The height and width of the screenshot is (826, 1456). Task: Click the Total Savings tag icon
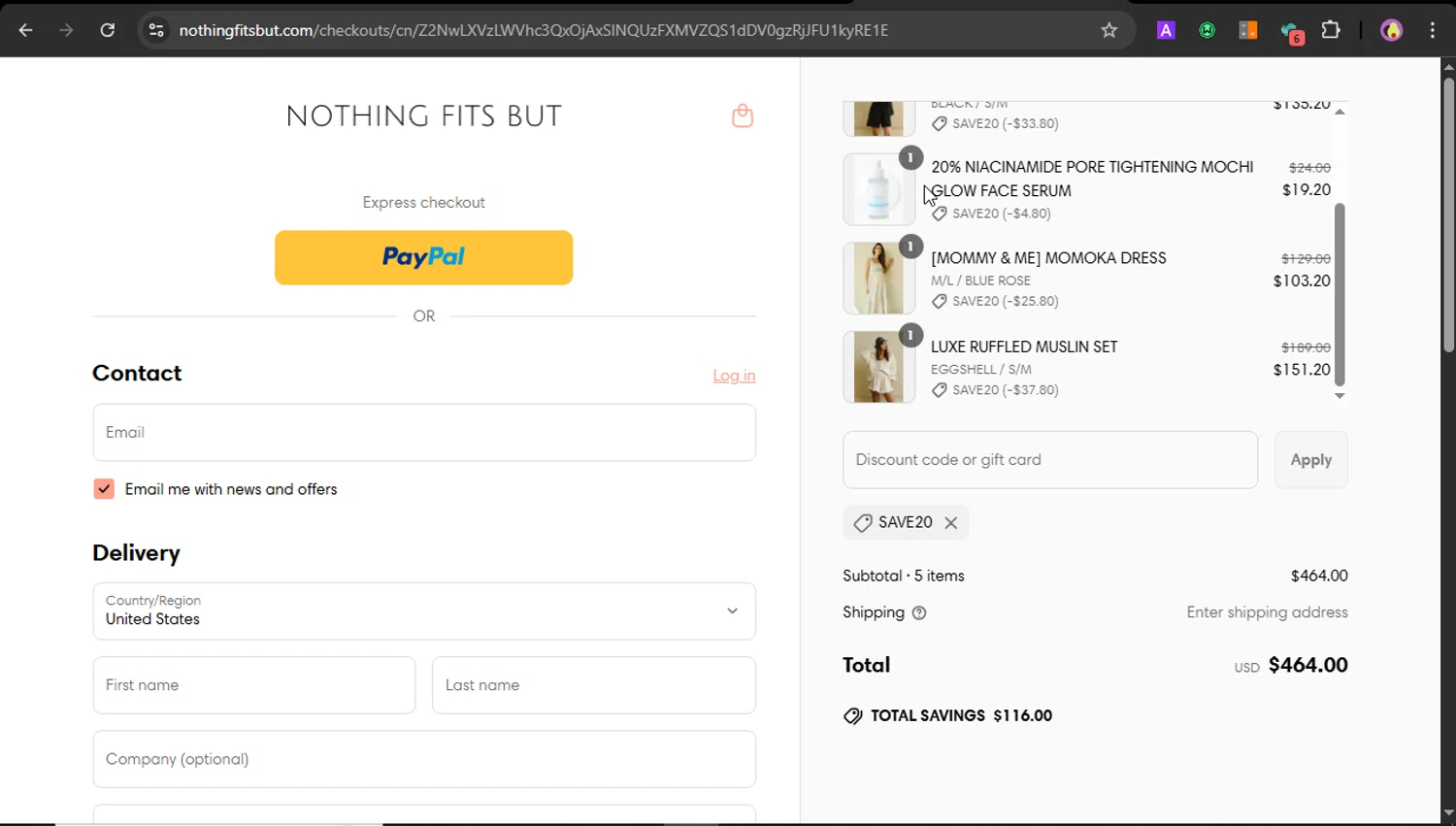[852, 716]
